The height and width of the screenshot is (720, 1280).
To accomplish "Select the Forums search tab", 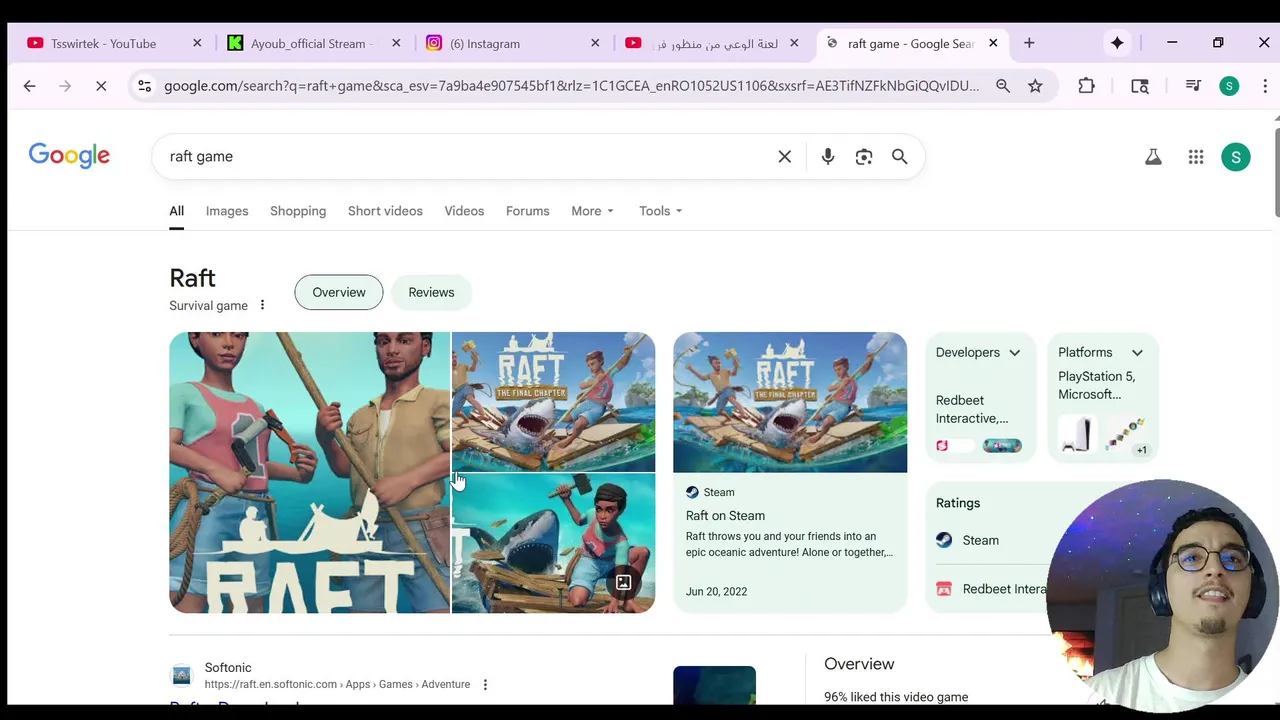I will tap(527, 211).
